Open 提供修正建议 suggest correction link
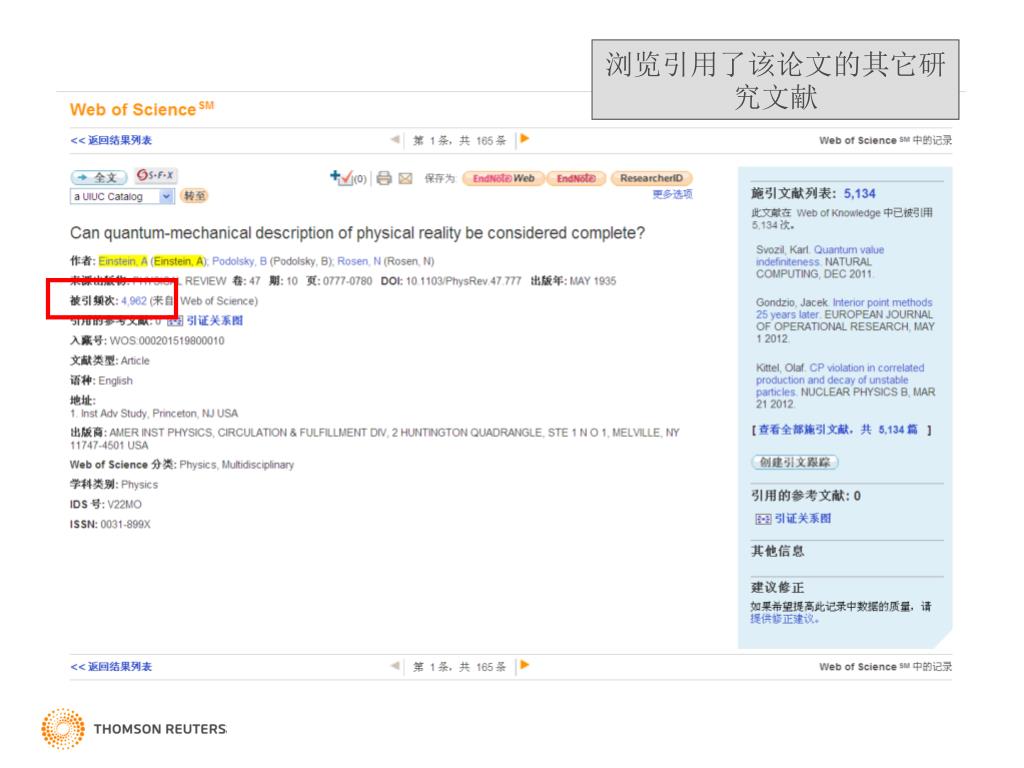Screen dimensions: 1024x768 784,619
